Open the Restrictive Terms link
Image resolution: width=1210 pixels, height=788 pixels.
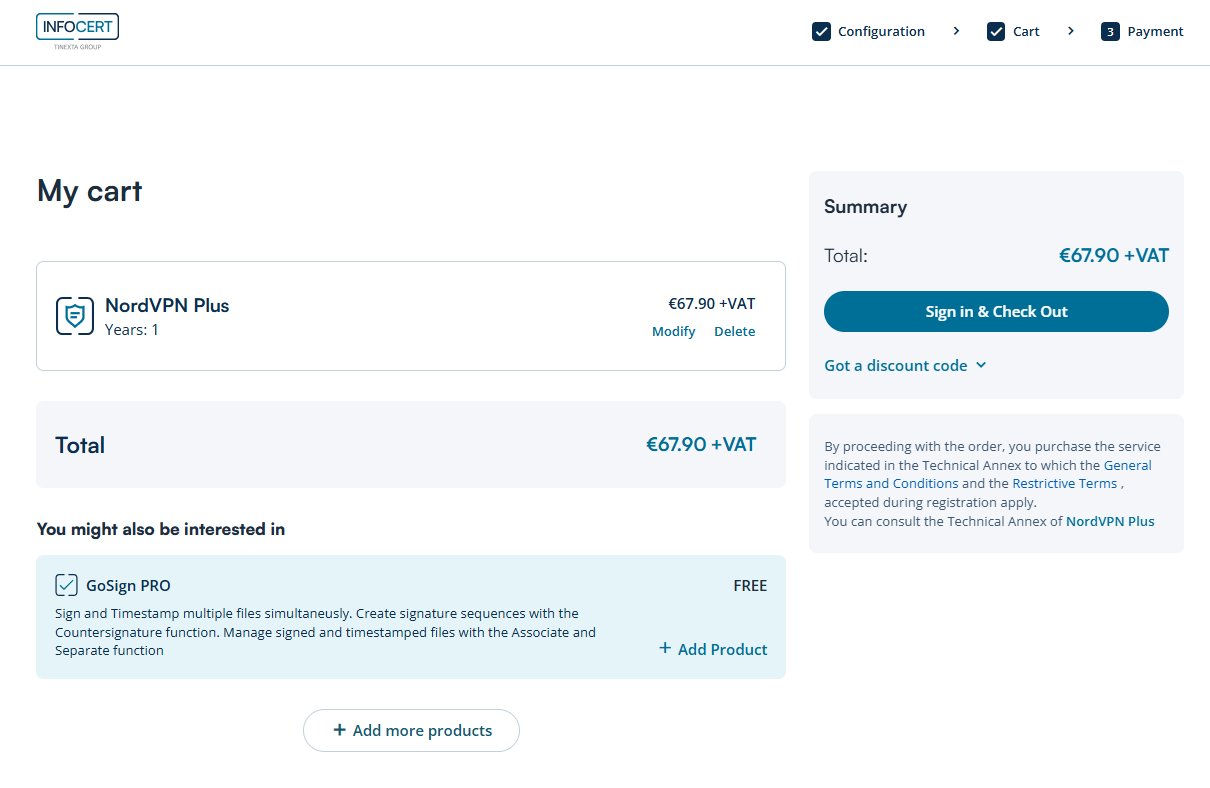click(x=1064, y=483)
